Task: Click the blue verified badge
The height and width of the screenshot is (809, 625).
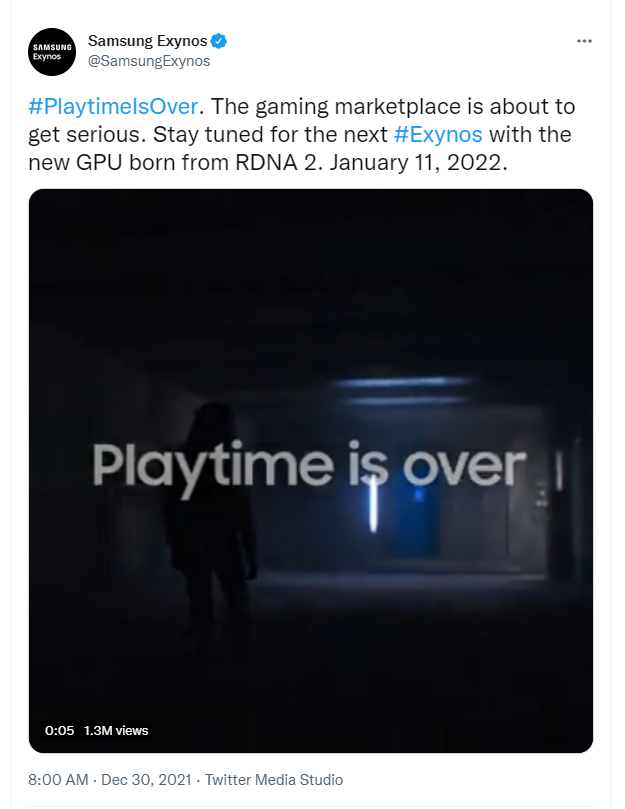Action: point(220,41)
